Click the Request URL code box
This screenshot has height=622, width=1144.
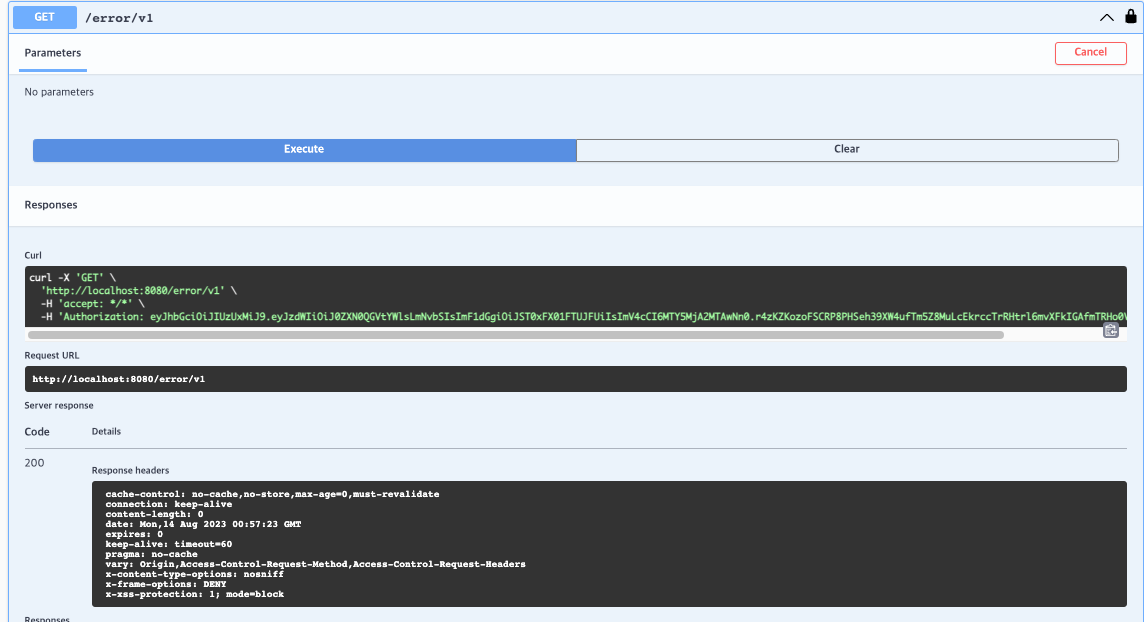pyautogui.click(x=576, y=379)
